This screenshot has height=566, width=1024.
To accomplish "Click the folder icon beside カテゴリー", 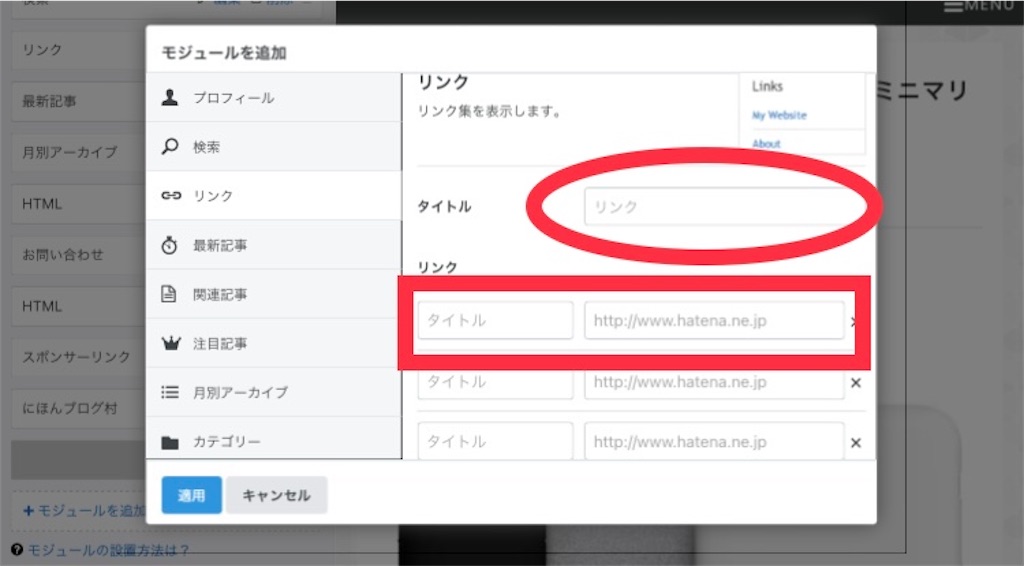I will (170, 442).
